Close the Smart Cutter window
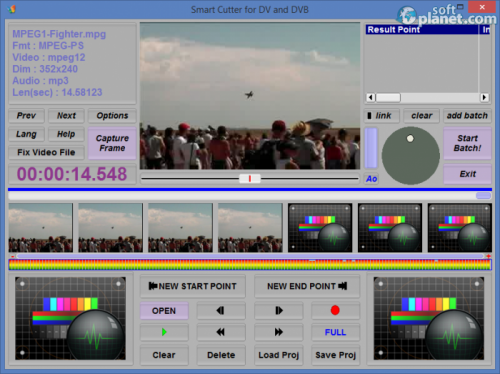The image size is (500, 374). (x=482, y=7)
